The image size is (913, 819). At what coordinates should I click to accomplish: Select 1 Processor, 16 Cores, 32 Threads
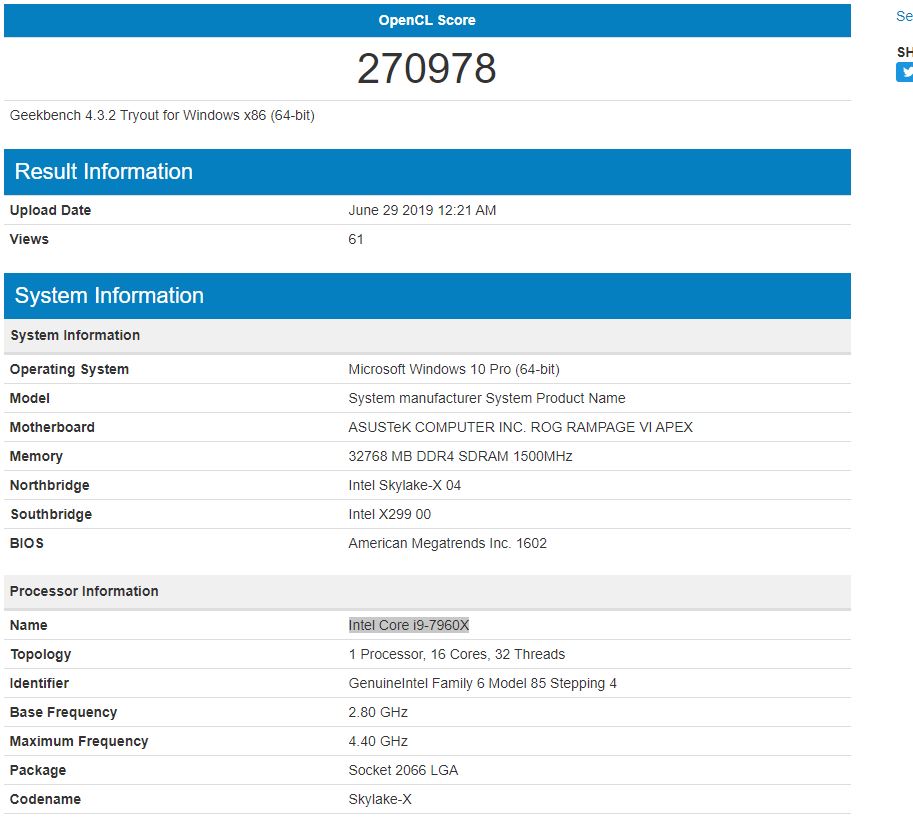456,654
